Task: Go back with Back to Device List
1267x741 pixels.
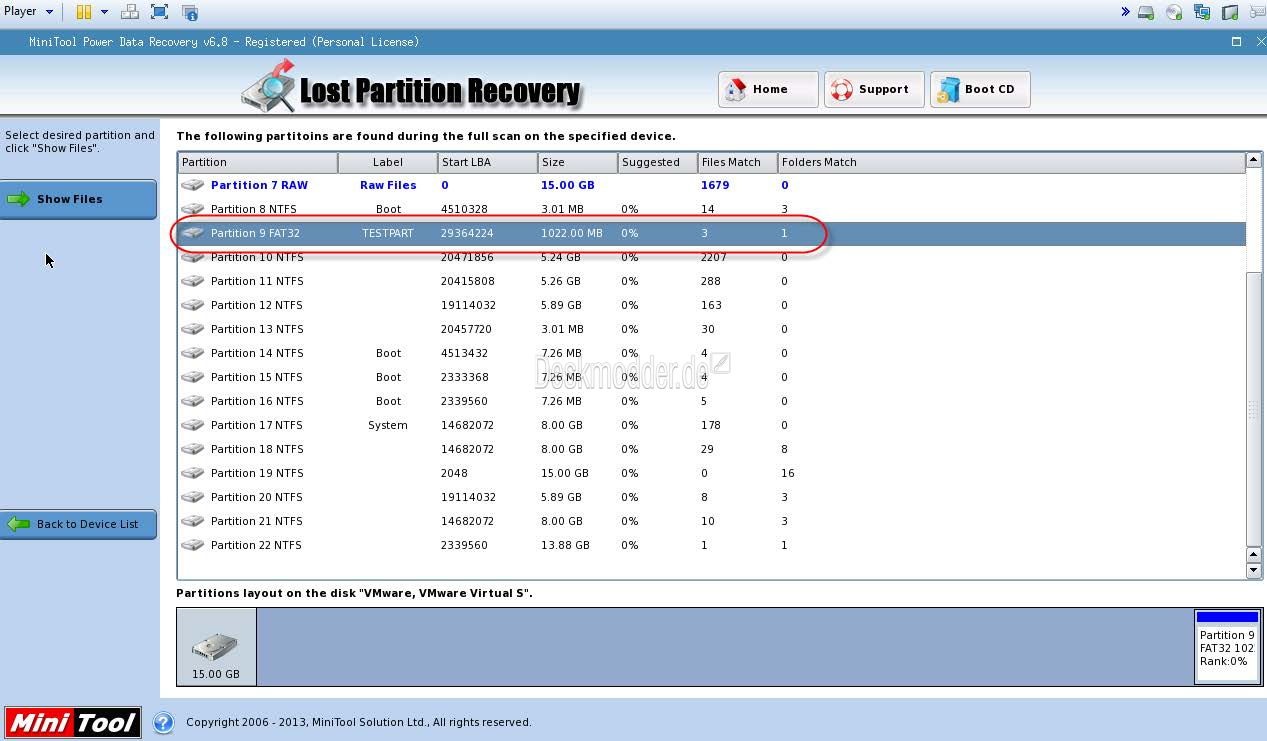Action: [78, 524]
